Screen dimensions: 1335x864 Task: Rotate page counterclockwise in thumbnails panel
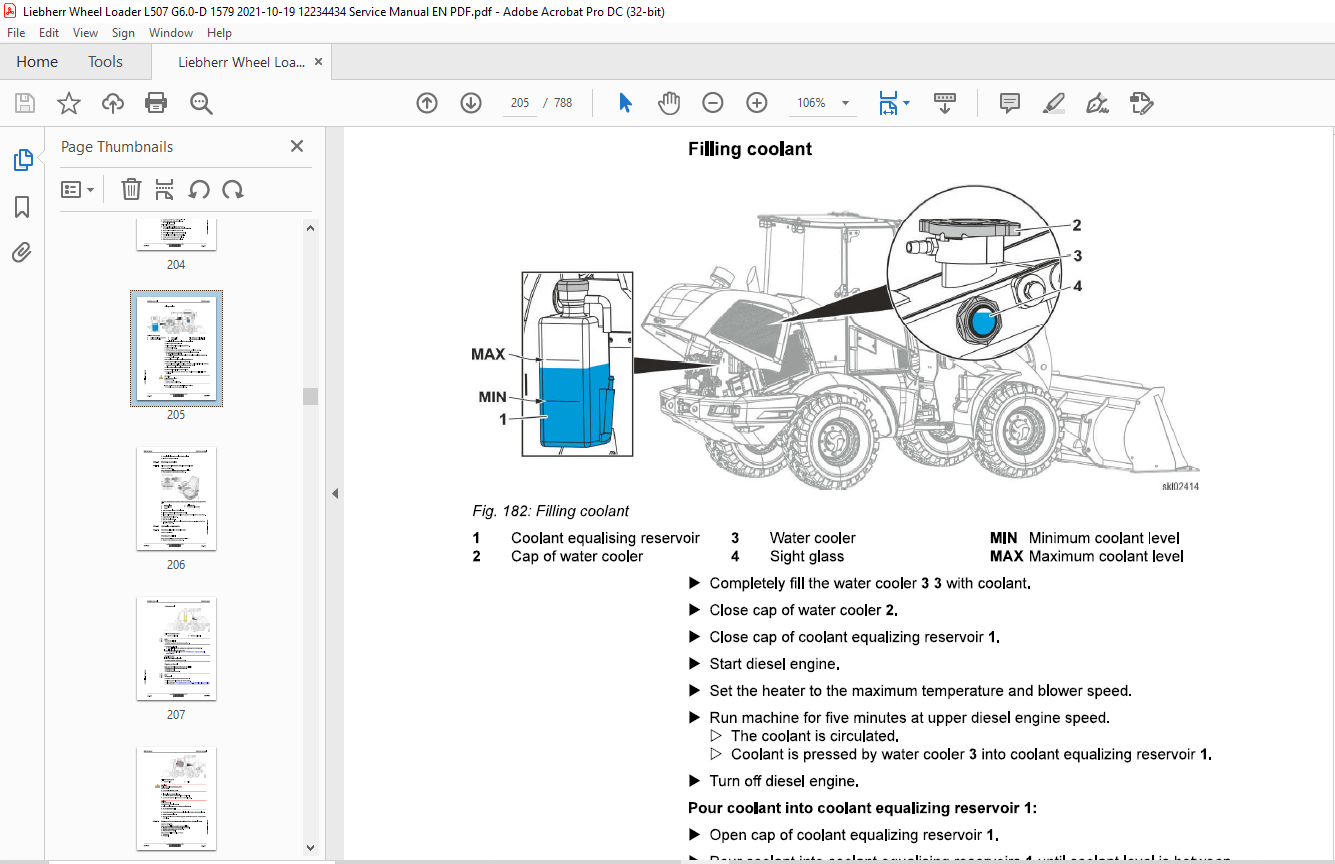click(x=199, y=190)
